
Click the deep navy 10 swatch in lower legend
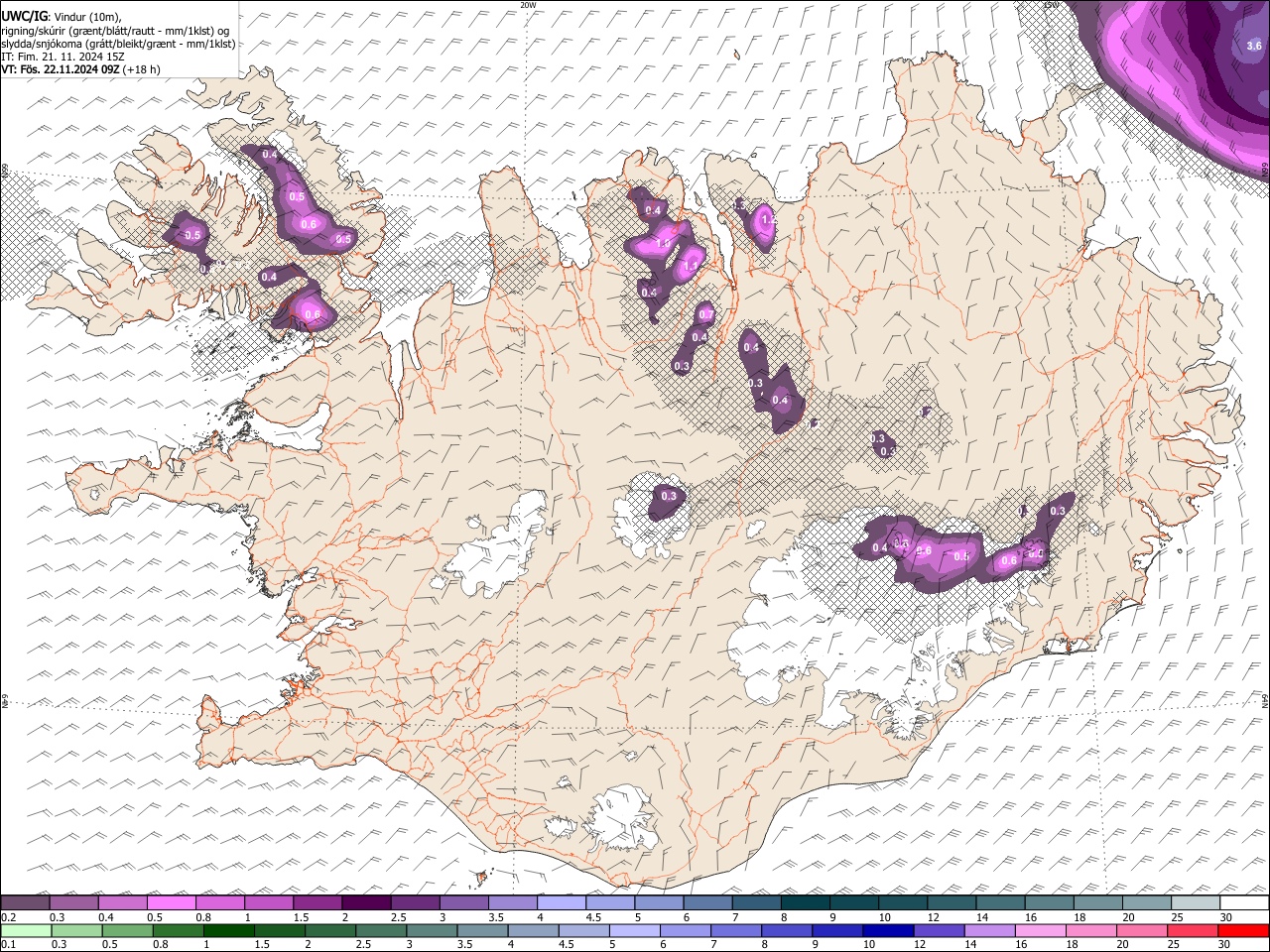888,930
